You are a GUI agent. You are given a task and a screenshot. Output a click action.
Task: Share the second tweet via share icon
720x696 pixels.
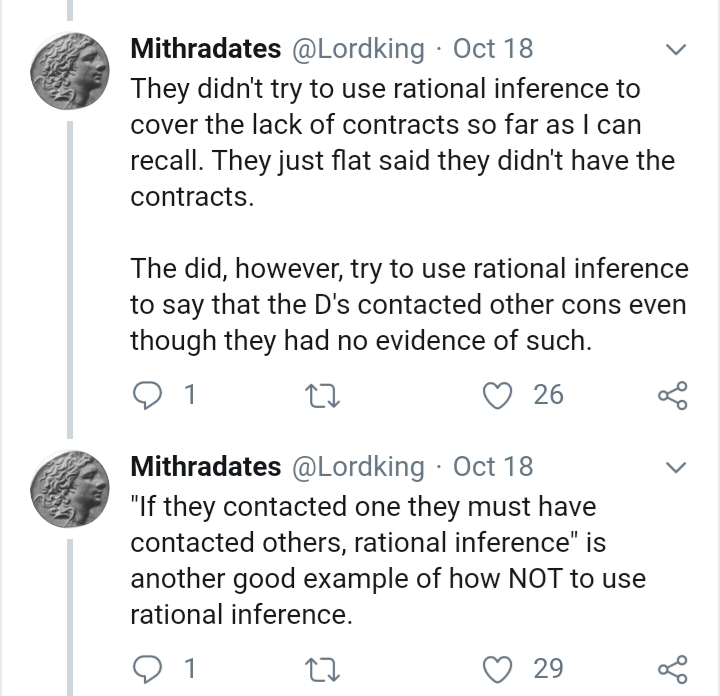(673, 668)
